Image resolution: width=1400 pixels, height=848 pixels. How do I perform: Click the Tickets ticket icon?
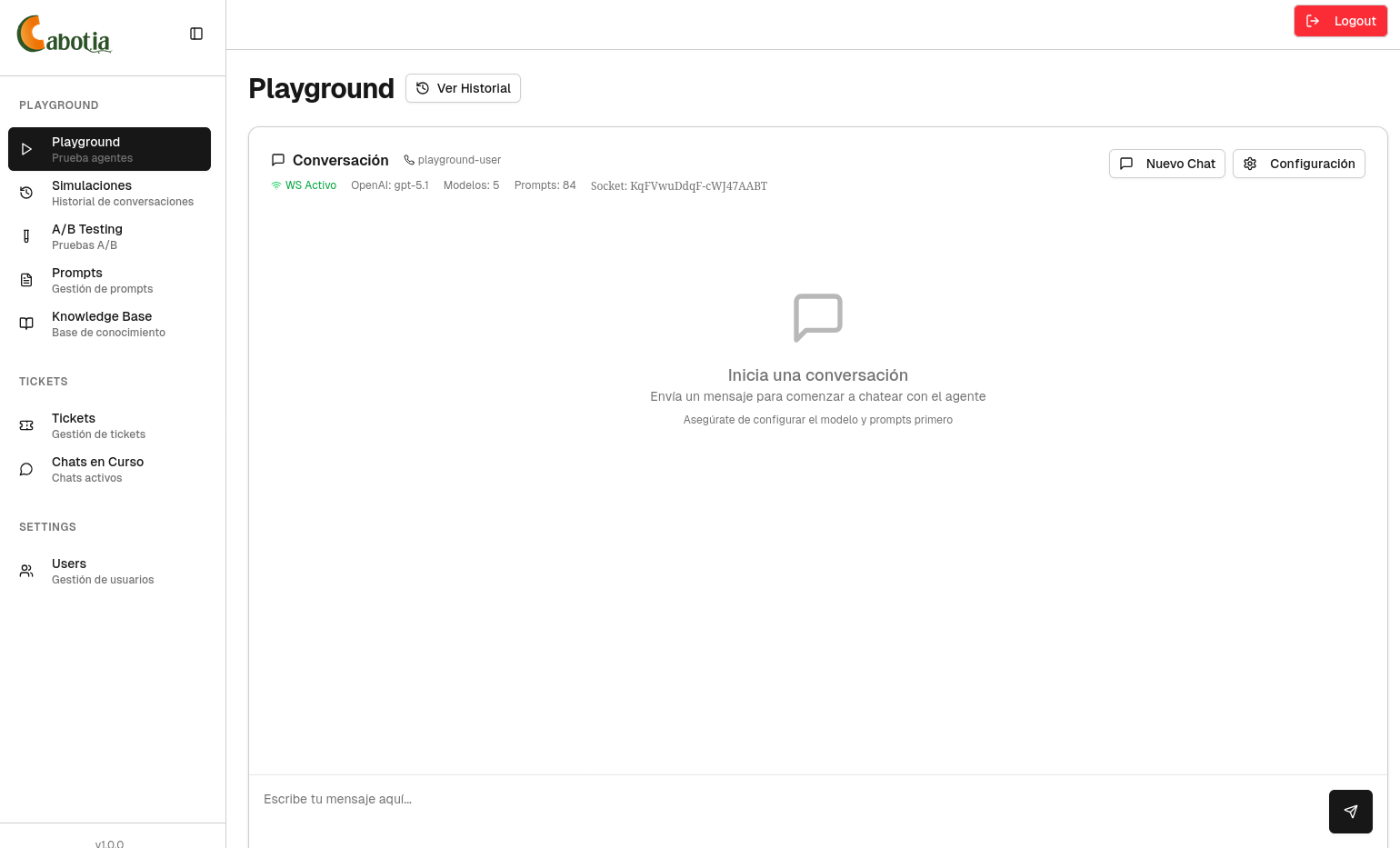click(x=26, y=425)
